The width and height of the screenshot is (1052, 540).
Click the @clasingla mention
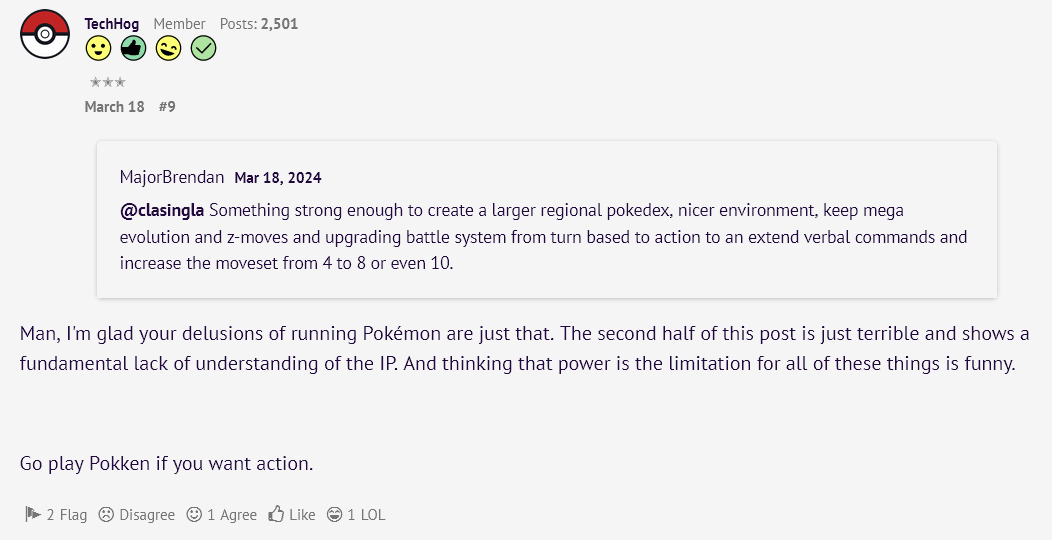coord(162,211)
